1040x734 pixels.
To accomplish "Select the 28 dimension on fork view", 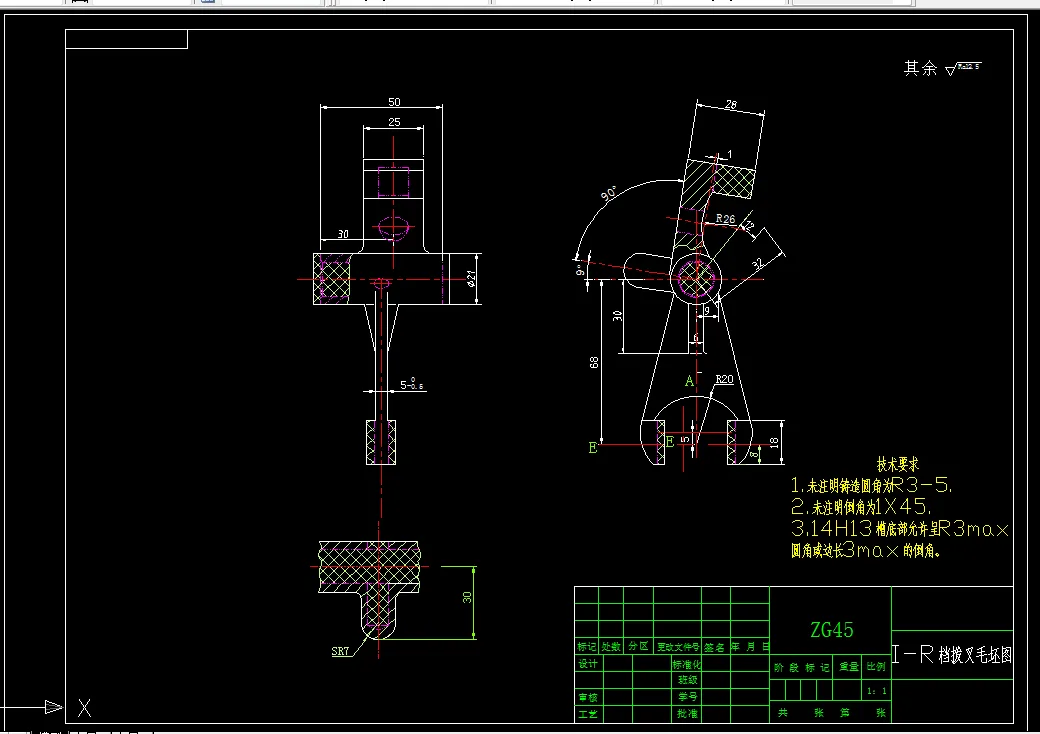I will point(730,104).
